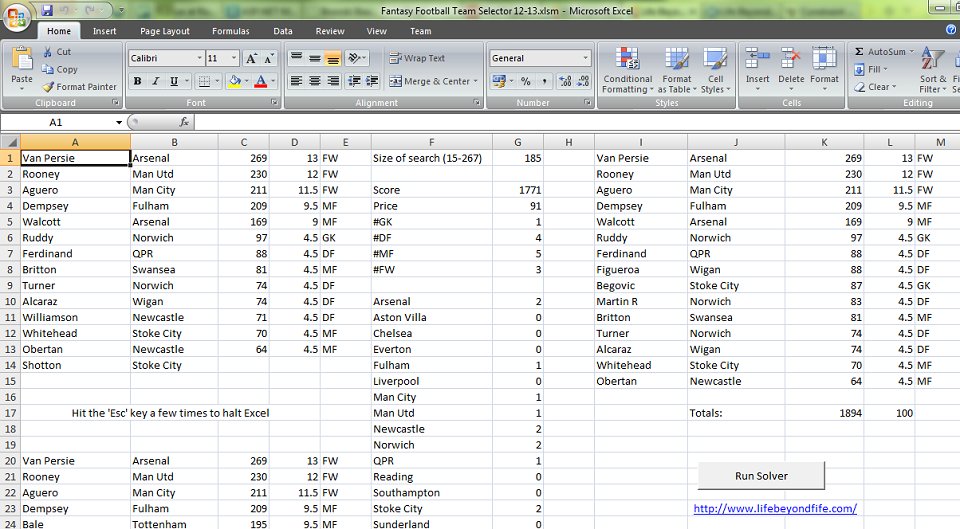This screenshot has height=529, width=960.
Task: Open Sort & Filter
Action: coord(932,70)
